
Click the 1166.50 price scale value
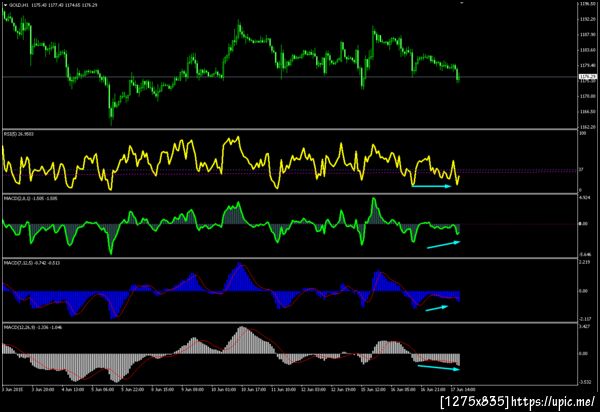tap(588, 112)
